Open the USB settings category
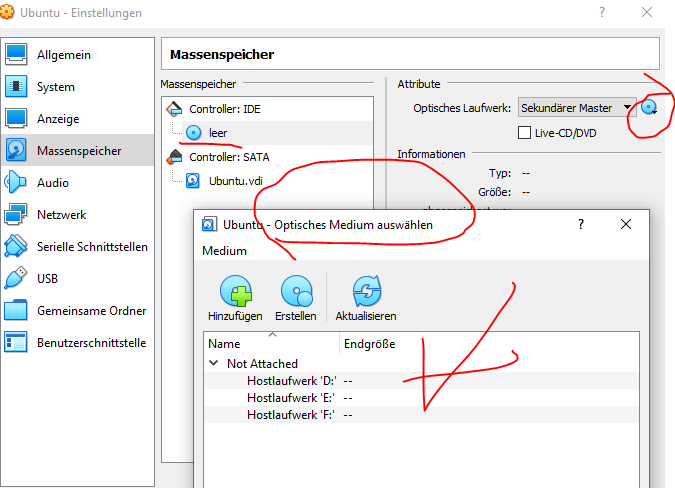 coord(77,278)
